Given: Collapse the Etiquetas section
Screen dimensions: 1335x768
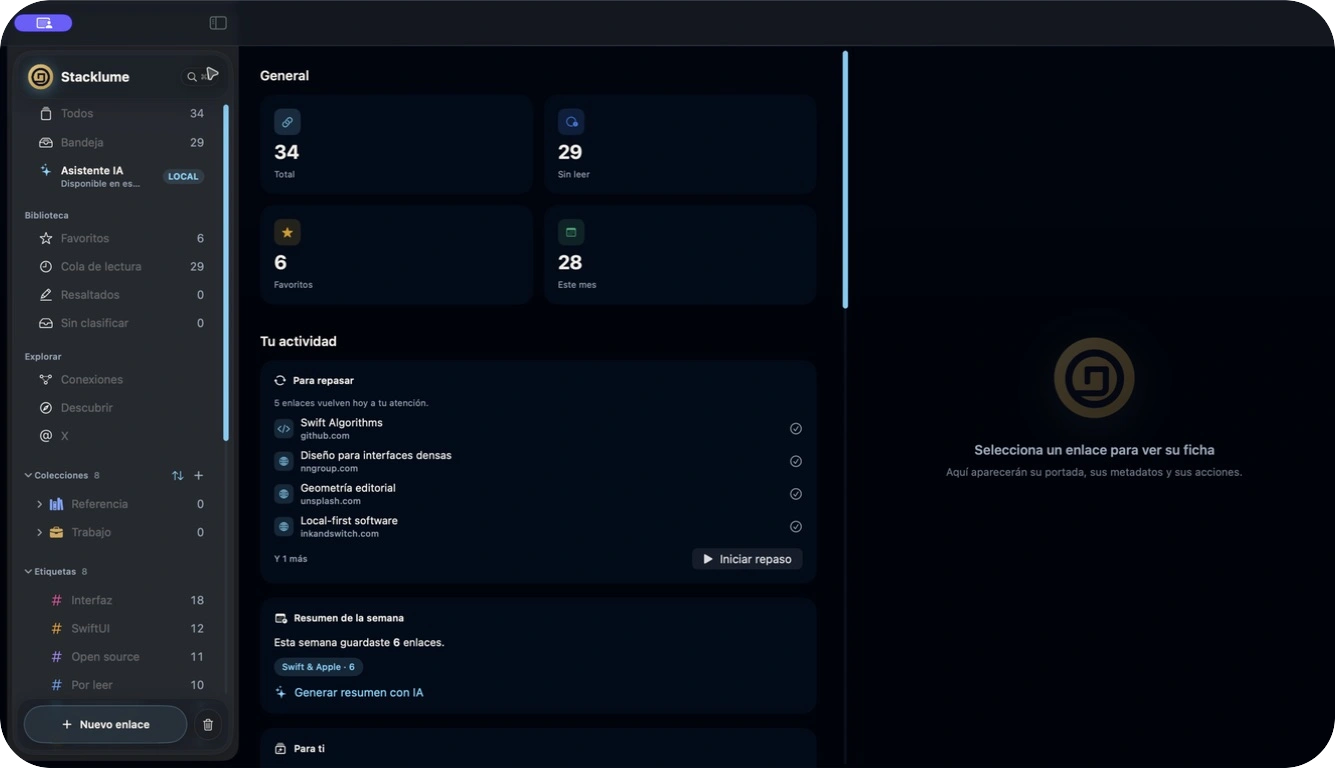Looking at the screenshot, I should click(28, 572).
